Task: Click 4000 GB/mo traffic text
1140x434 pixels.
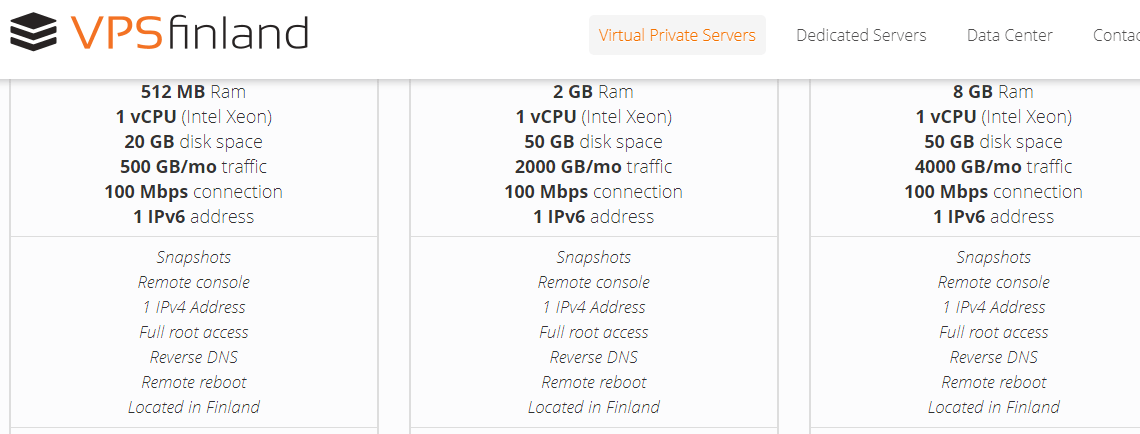Action: (993, 166)
